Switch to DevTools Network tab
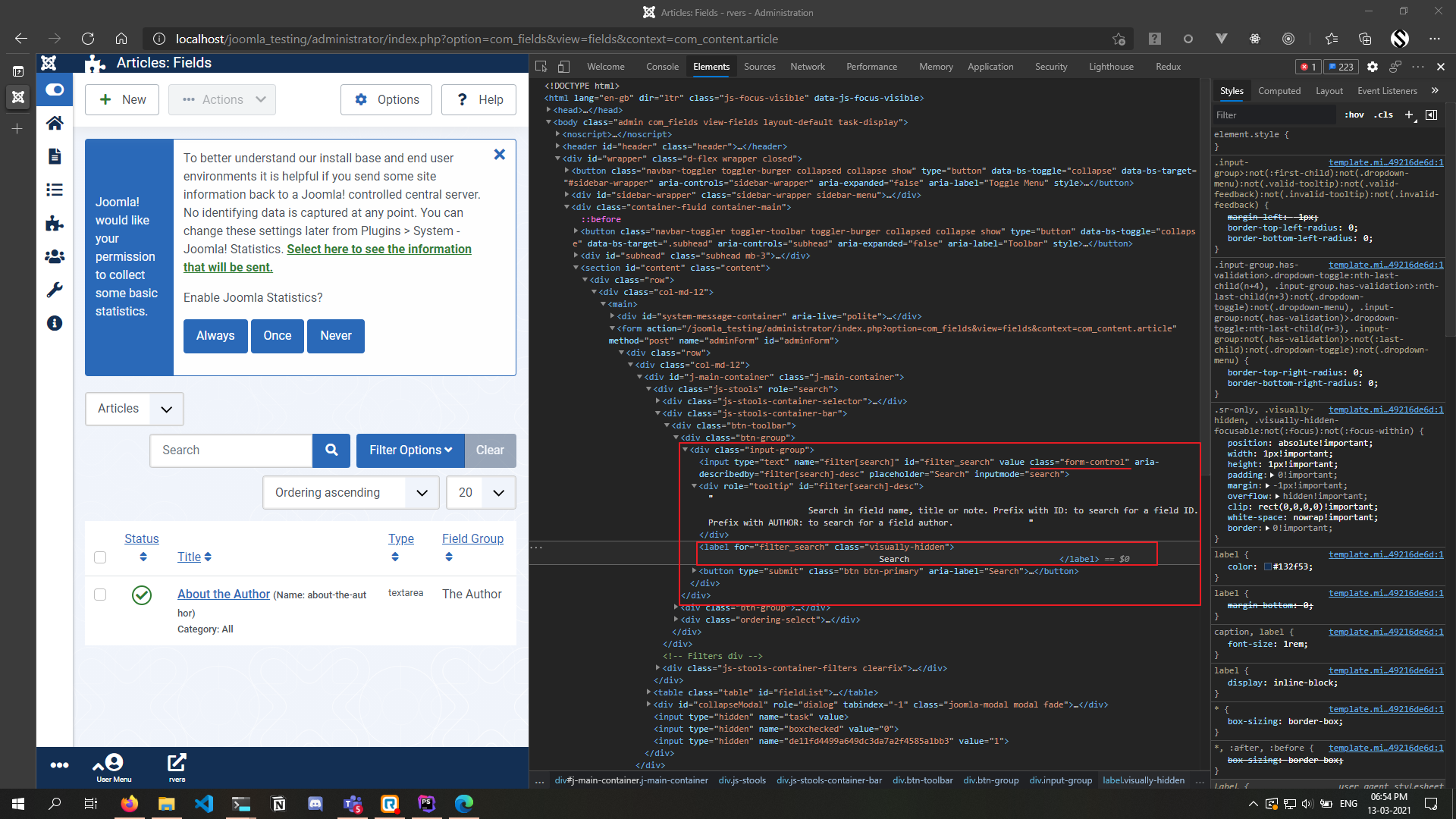This screenshot has height=819, width=1456. [808, 67]
